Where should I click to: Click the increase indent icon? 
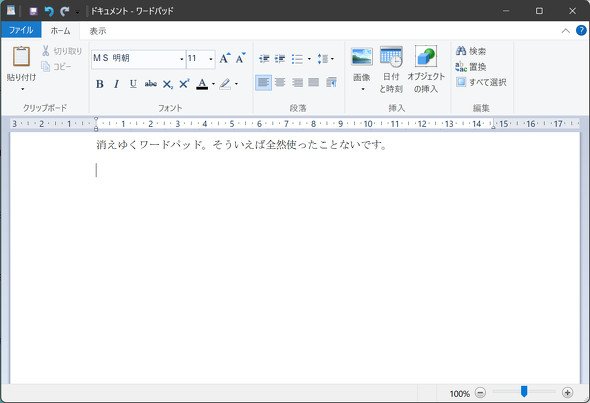[280, 59]
